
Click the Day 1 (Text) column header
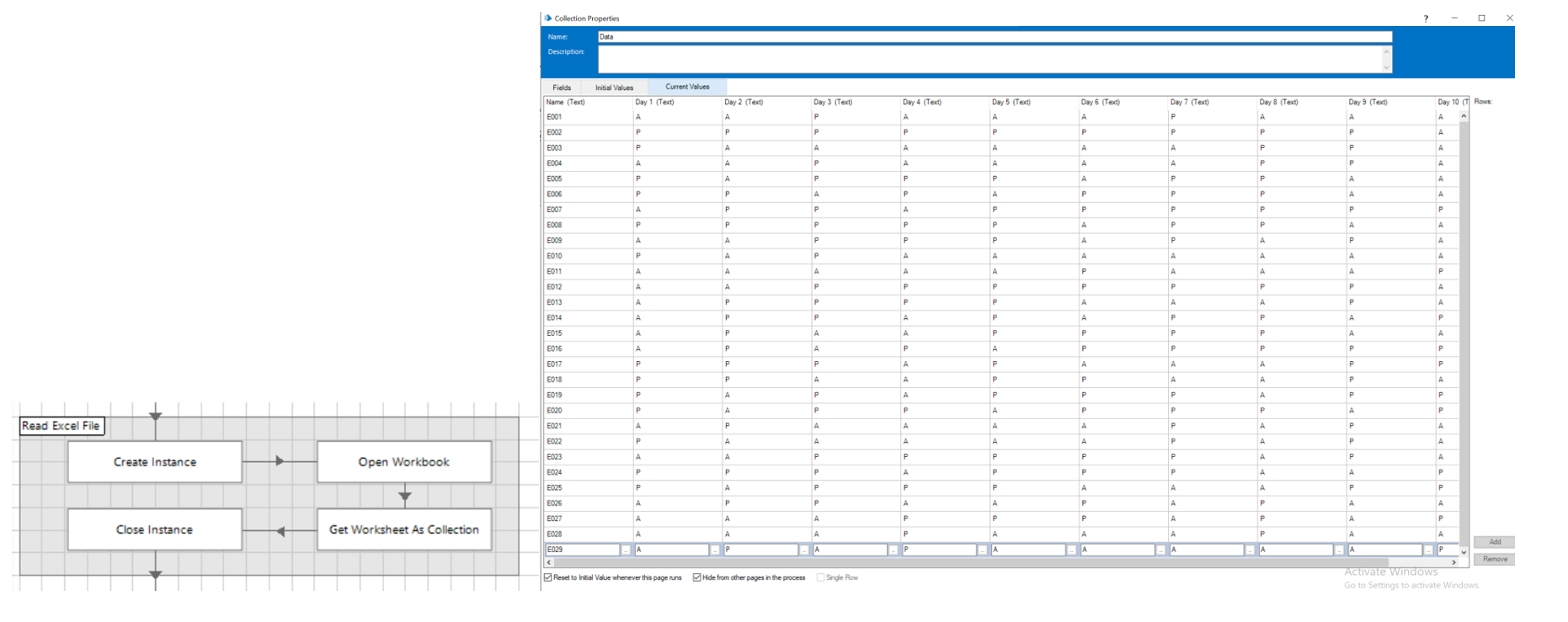(x=677, y=103)
